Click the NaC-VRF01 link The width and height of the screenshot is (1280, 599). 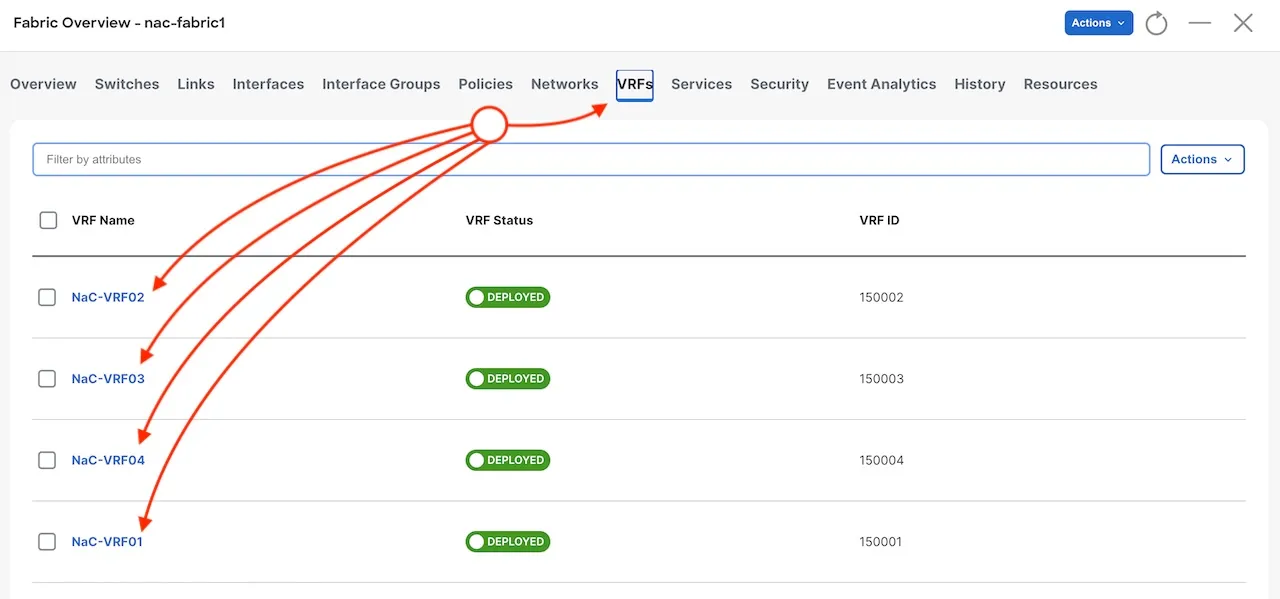(108, 541)
